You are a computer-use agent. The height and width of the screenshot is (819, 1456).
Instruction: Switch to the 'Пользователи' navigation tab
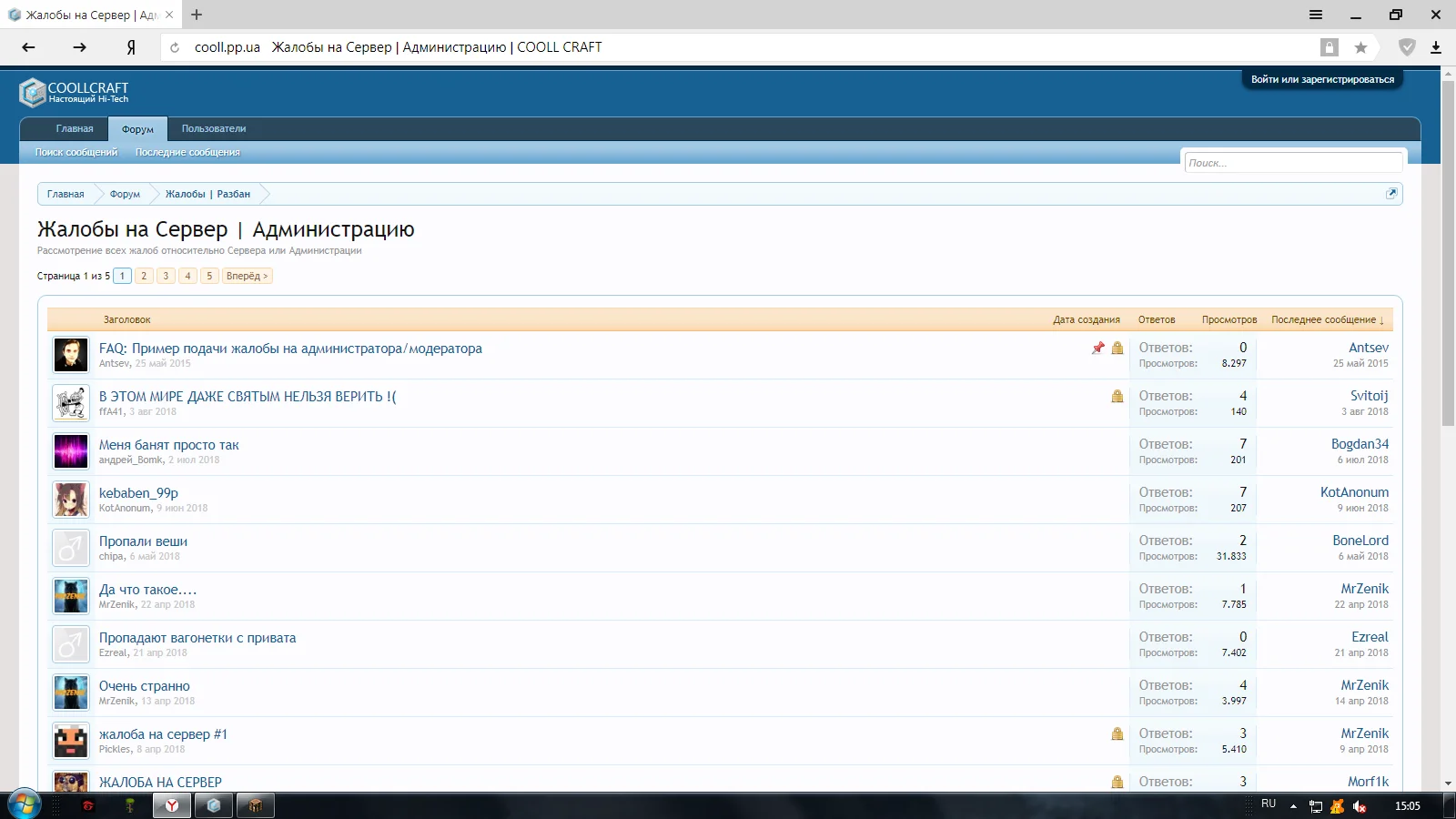214,129
